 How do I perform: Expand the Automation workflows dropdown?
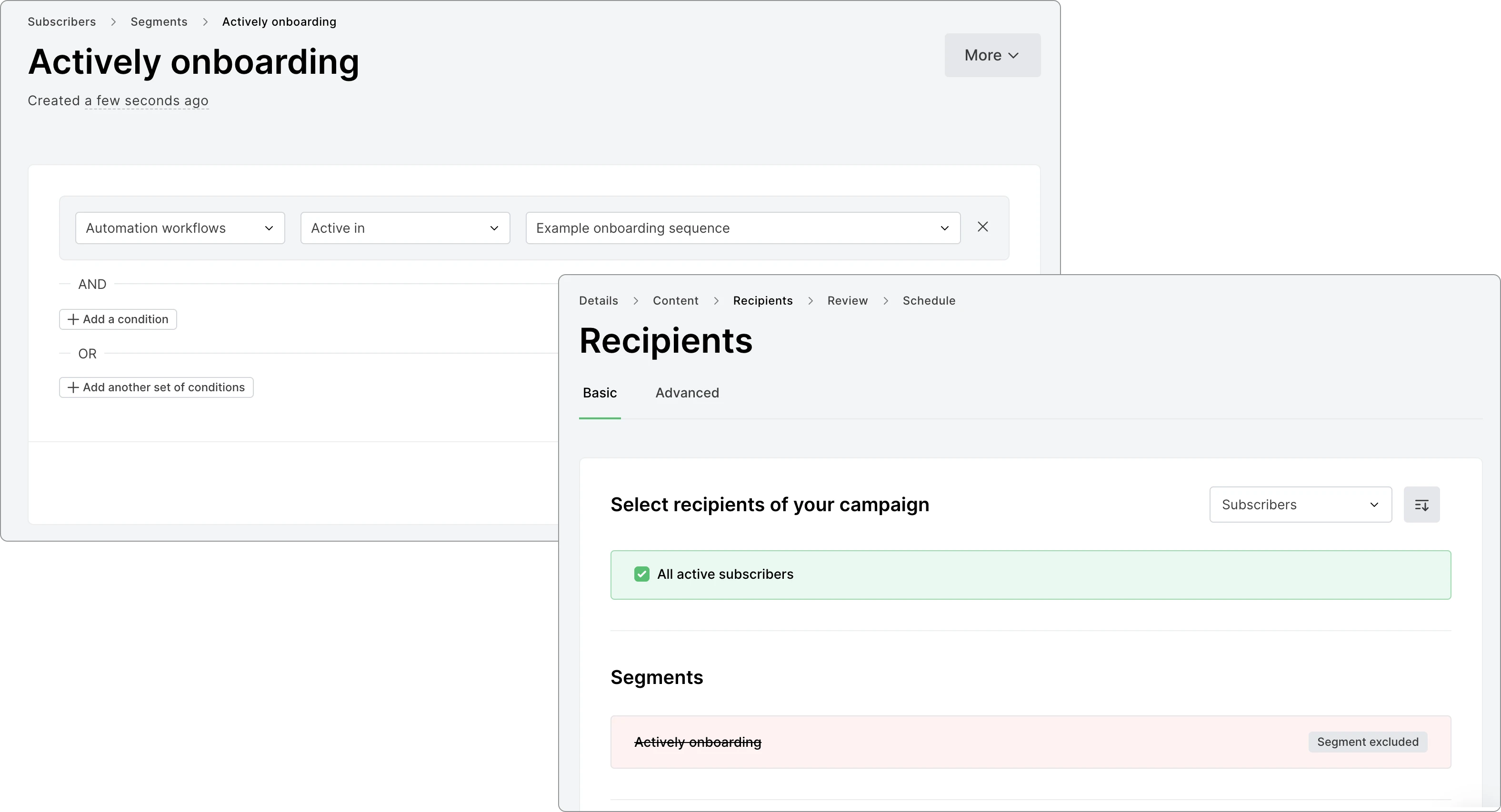point(180,228)
